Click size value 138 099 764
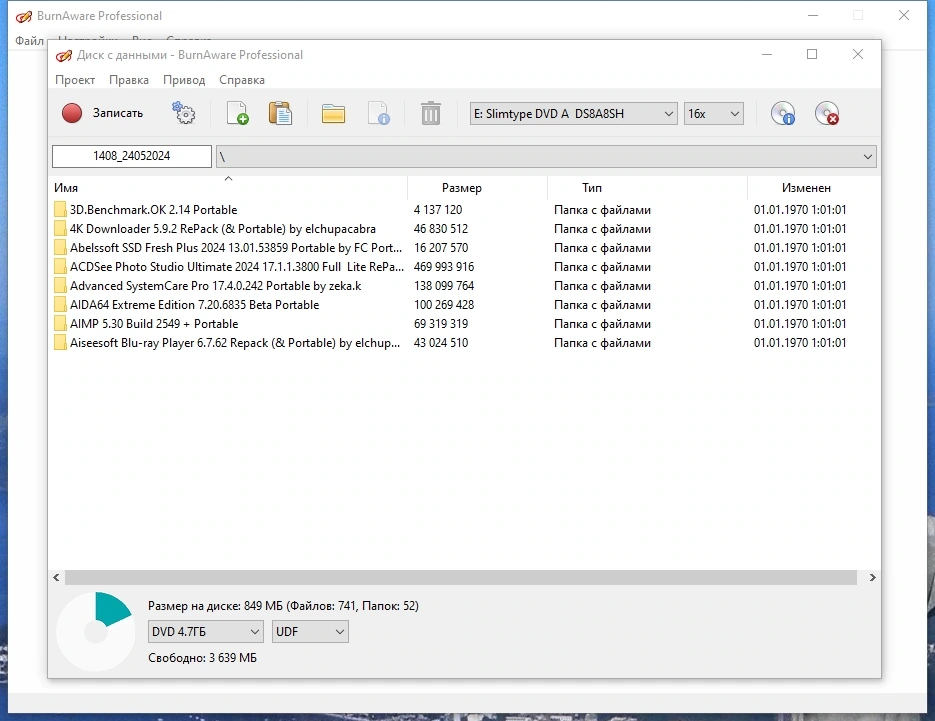Viewport: 935px width, 721px height. coord(444,286)
